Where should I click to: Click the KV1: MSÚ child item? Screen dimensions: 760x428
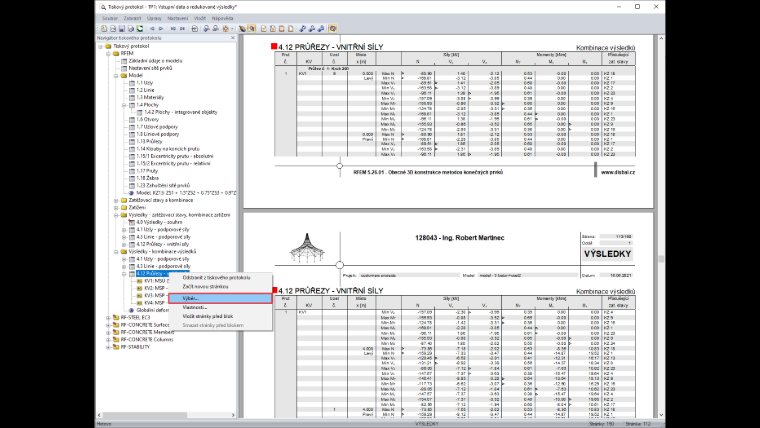click(156, 281)
